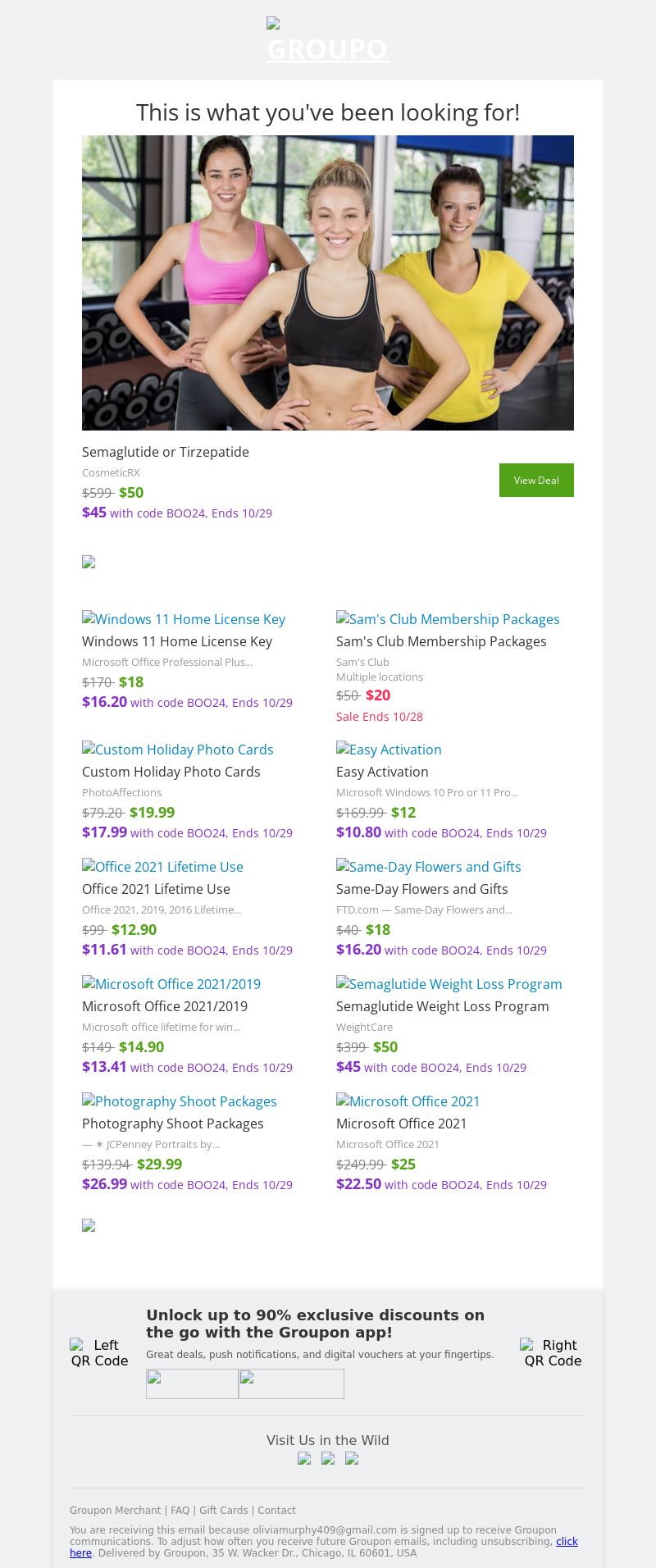Open the Groupon Merchant footer link
Screen dimensions: 656x1568
click(x=115, y=1510)
